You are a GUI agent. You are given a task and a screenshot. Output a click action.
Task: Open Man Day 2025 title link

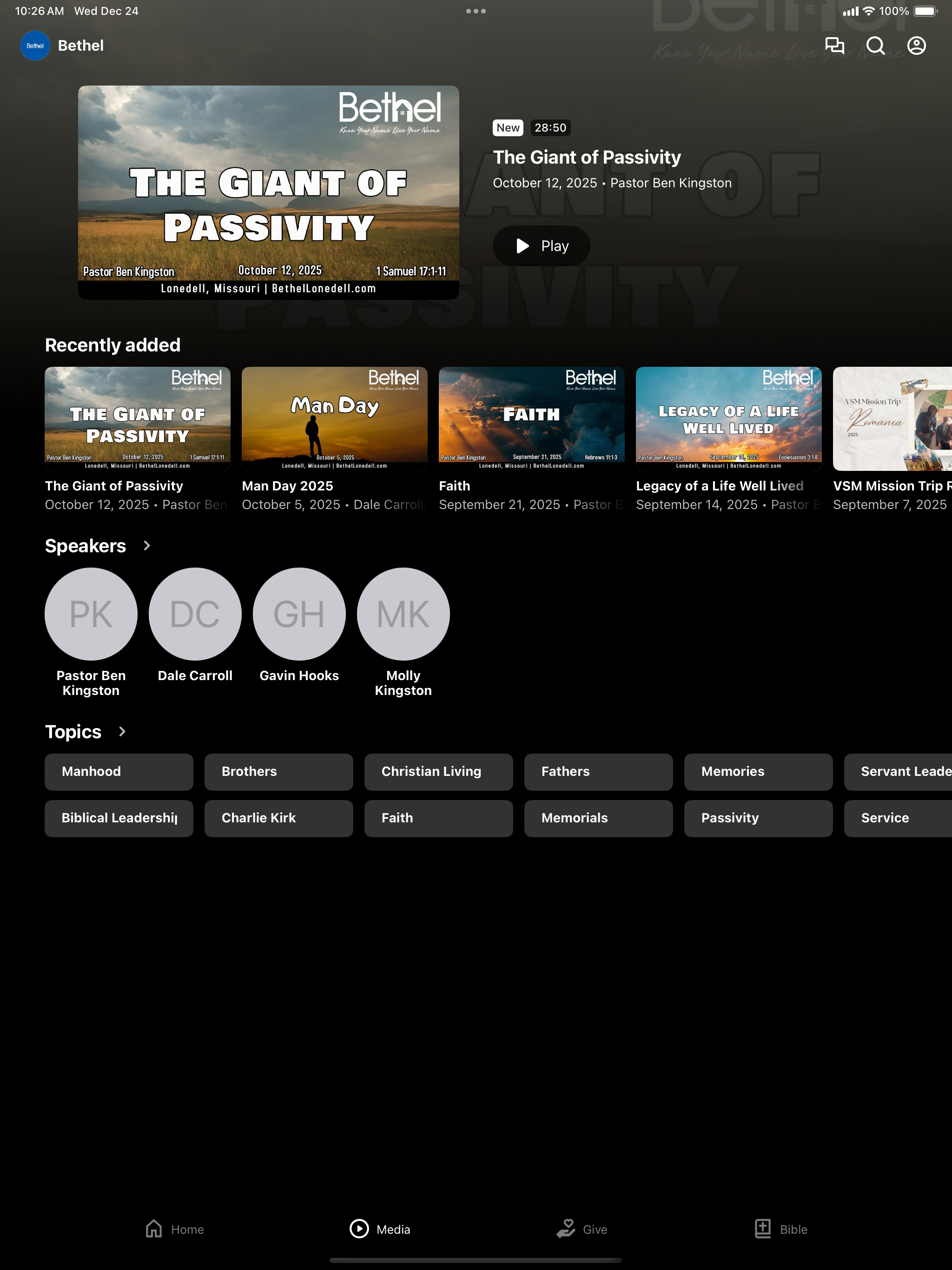point(288,486)
